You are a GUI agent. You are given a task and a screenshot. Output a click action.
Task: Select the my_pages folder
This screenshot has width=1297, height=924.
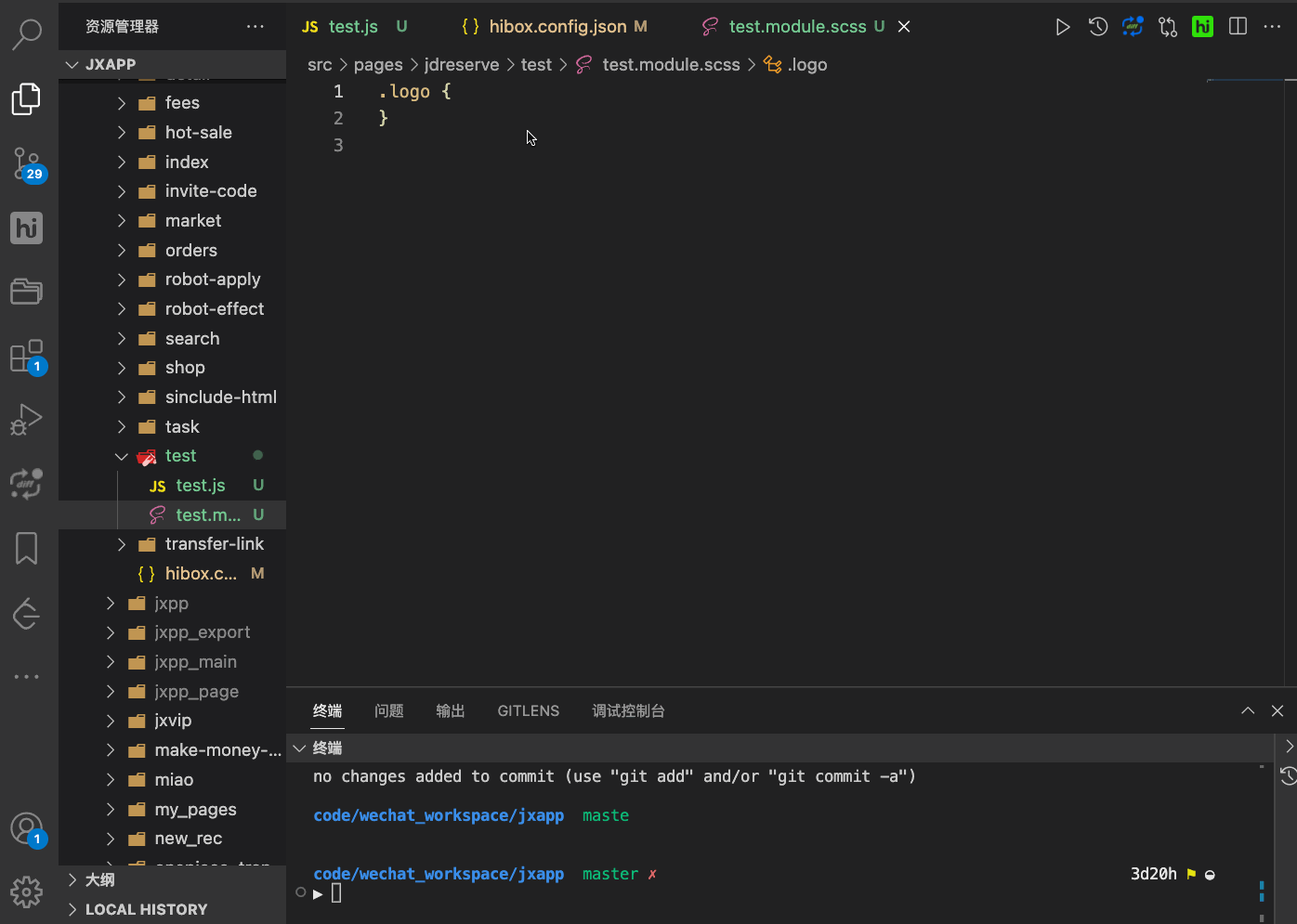click(172, 810)
